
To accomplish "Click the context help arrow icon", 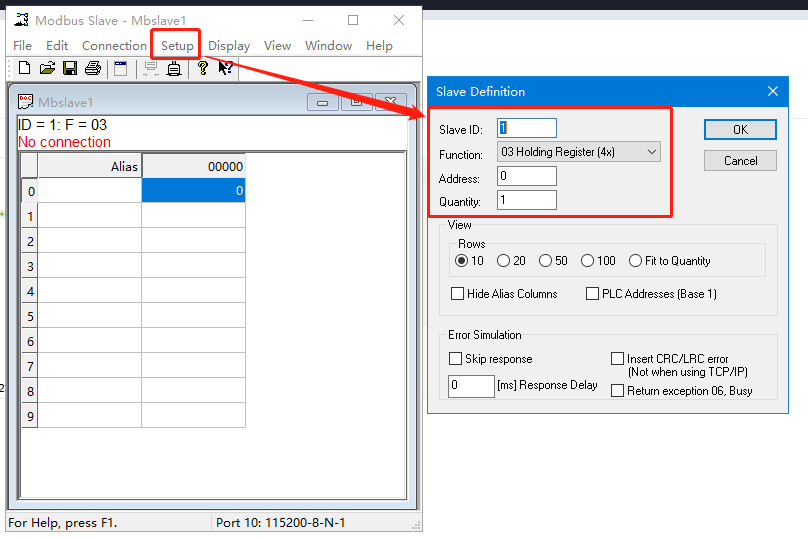I will click(226, 68).
